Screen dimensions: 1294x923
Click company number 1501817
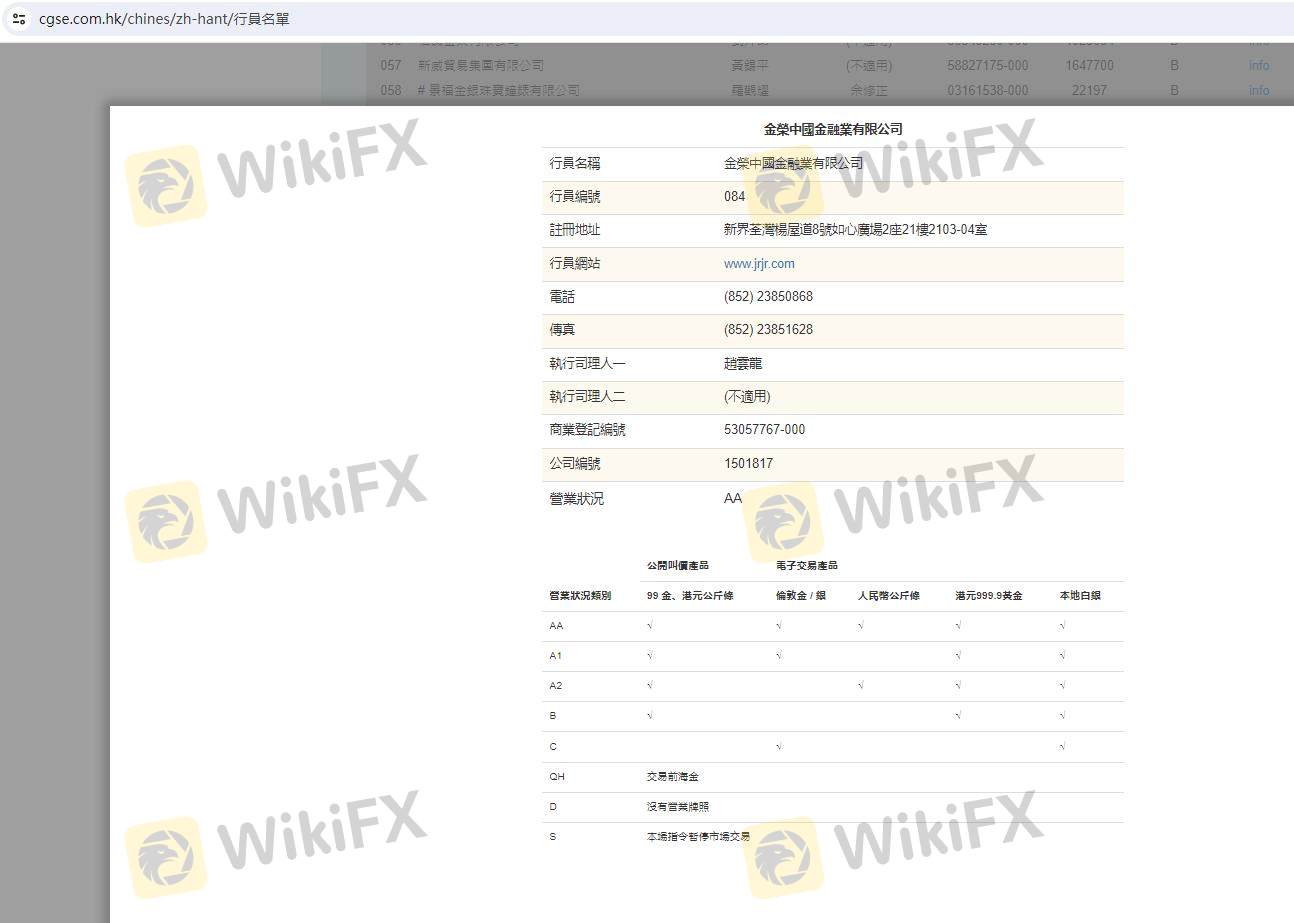pos(748,464)
